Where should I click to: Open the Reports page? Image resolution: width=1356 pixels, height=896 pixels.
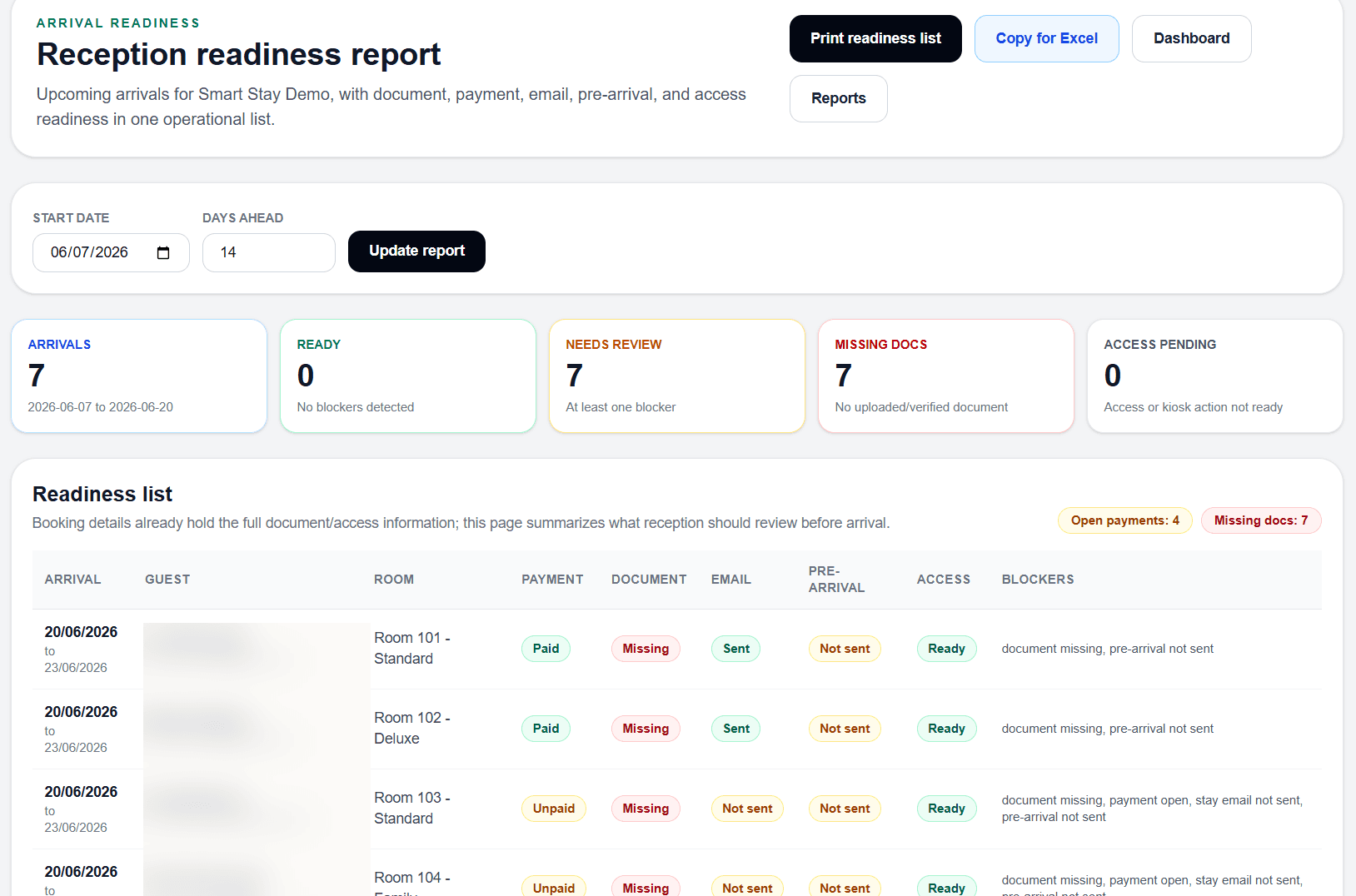point(839,98)
